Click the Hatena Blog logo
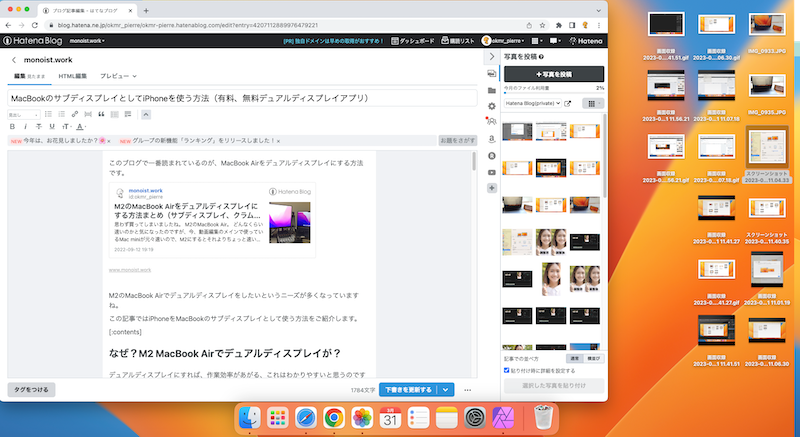This screenshot has width=800, height=437. coord(33,41)
